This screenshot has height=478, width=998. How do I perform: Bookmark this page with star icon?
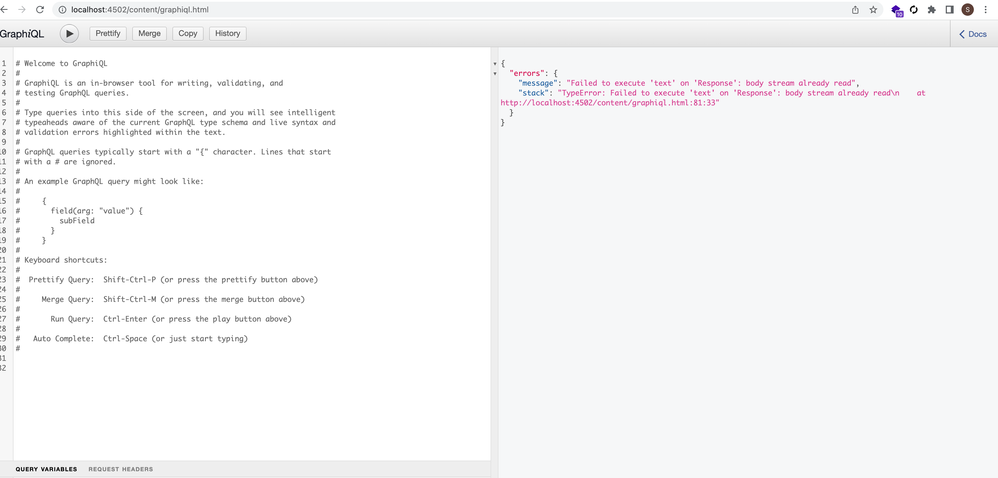[873, 10]
